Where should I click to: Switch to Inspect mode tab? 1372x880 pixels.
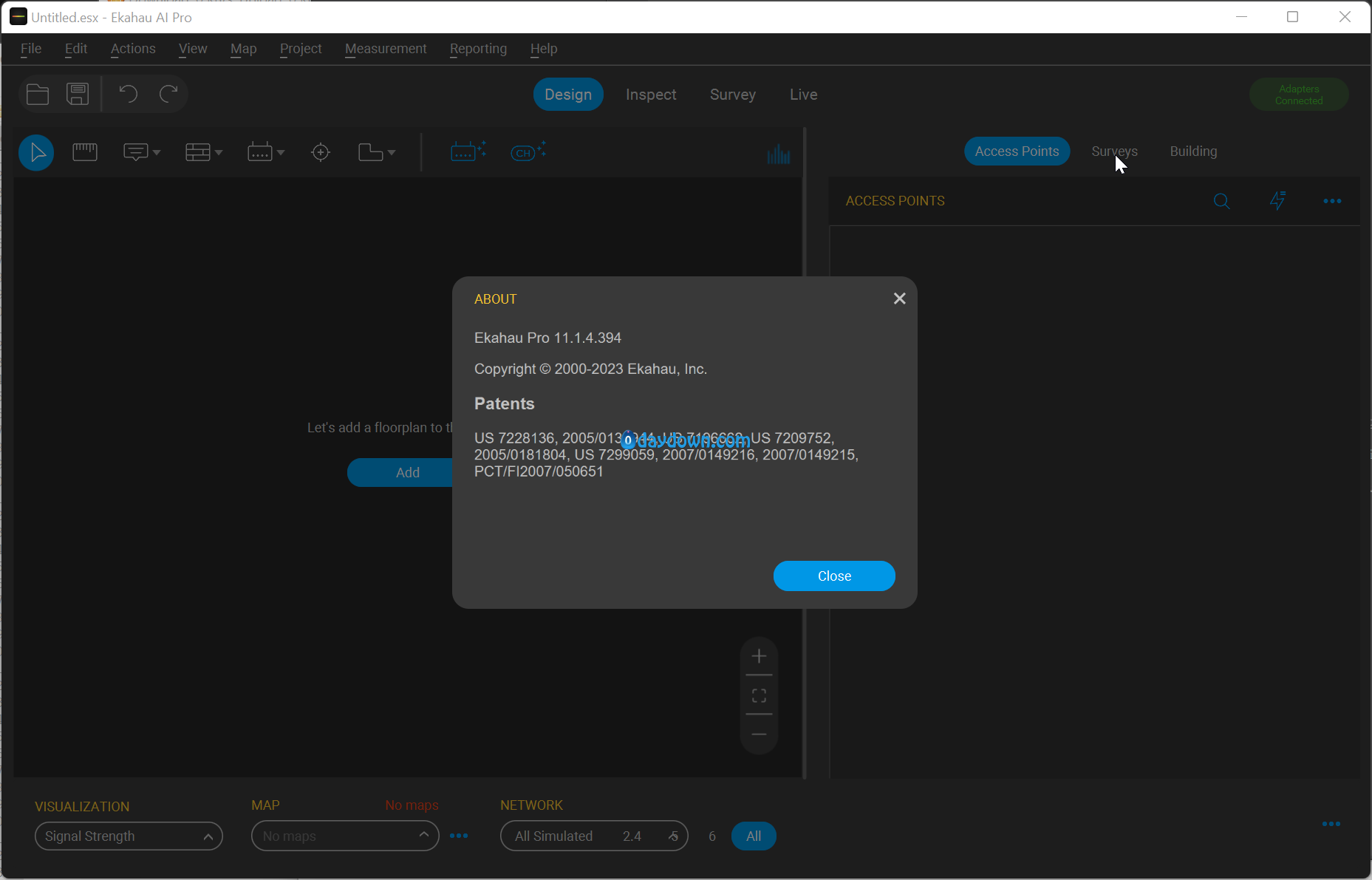651,95
